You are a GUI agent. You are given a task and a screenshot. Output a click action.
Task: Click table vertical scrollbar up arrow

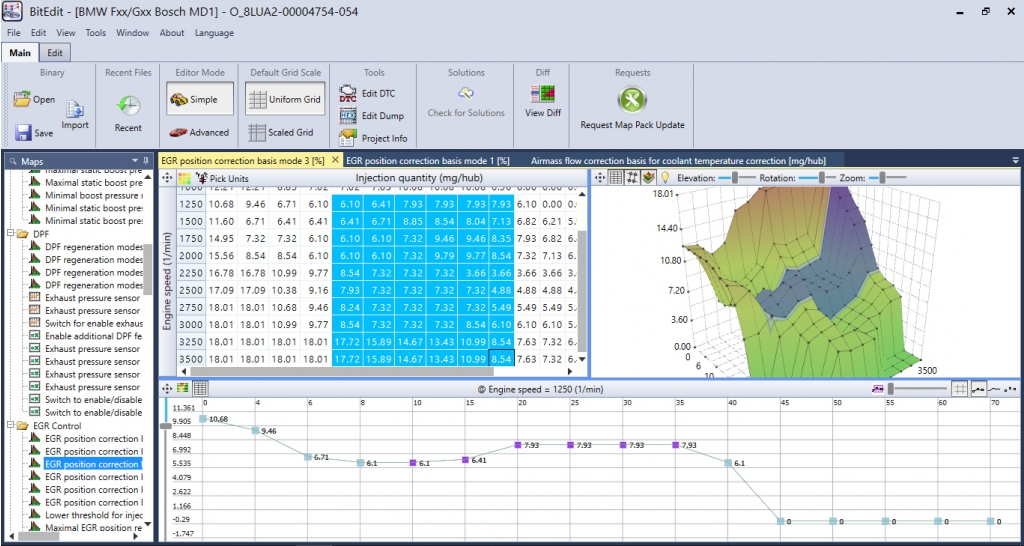click(x=583, y=193)
